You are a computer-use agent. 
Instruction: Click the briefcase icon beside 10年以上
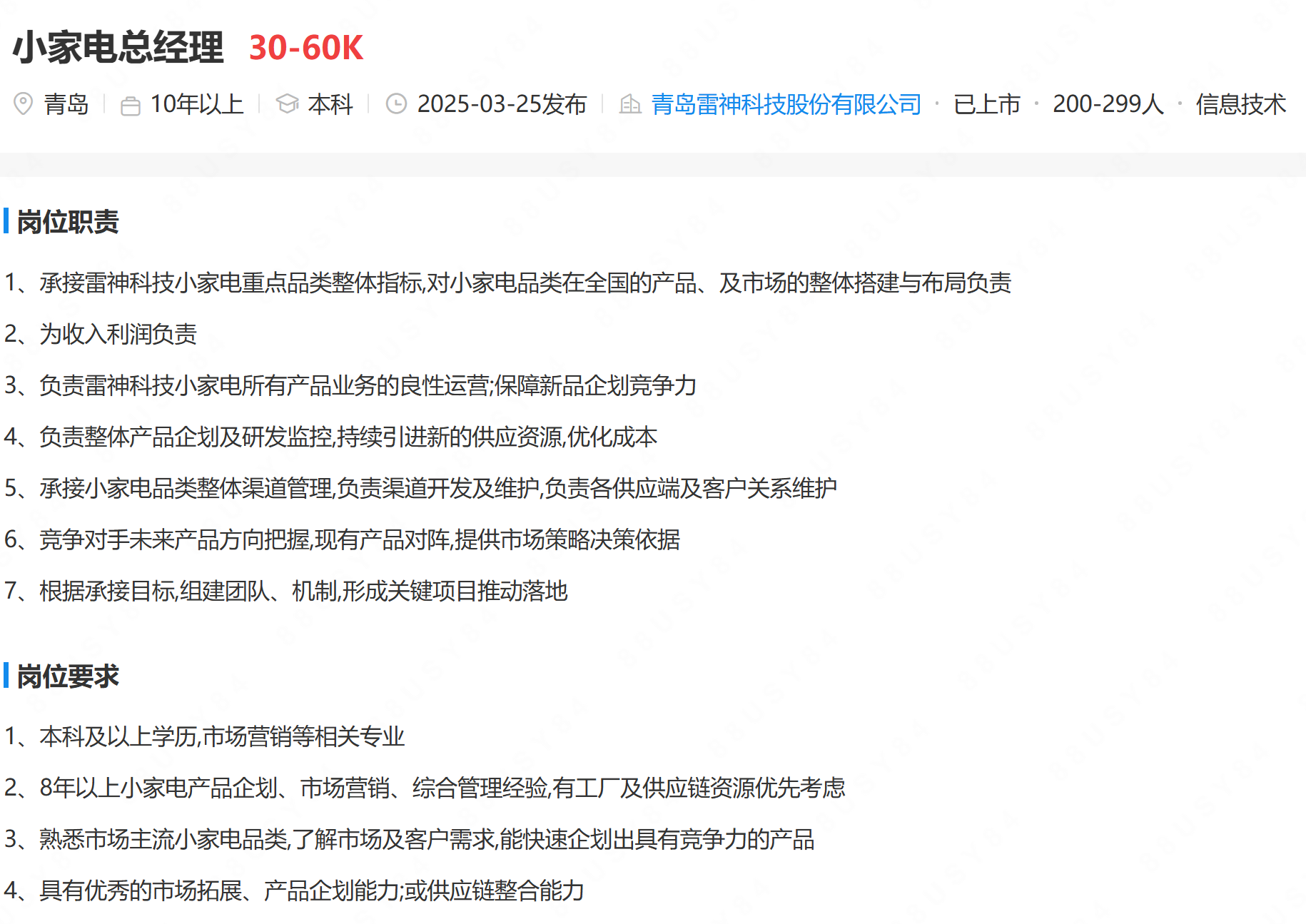pyautogui.click(x=130, y=106)
